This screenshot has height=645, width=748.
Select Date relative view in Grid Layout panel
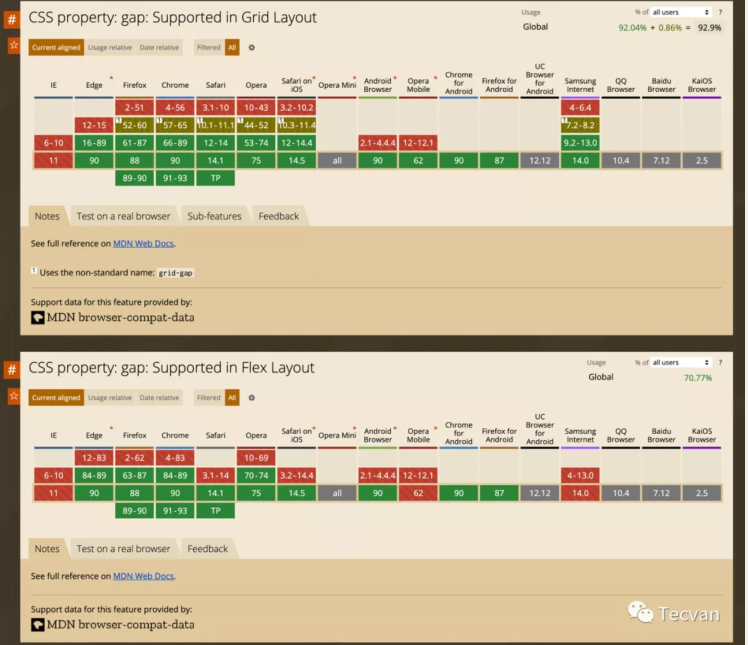[159, 47]
